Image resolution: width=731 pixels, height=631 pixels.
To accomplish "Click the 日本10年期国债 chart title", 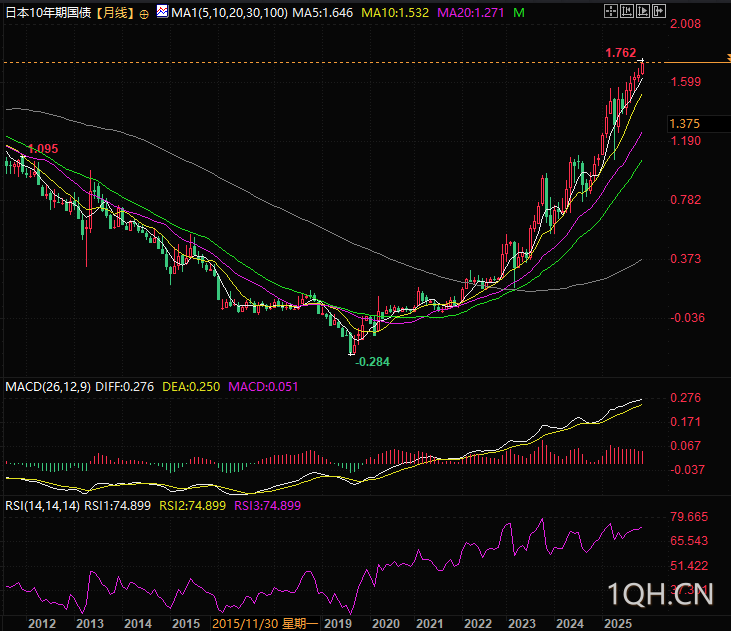I will 49,14.
